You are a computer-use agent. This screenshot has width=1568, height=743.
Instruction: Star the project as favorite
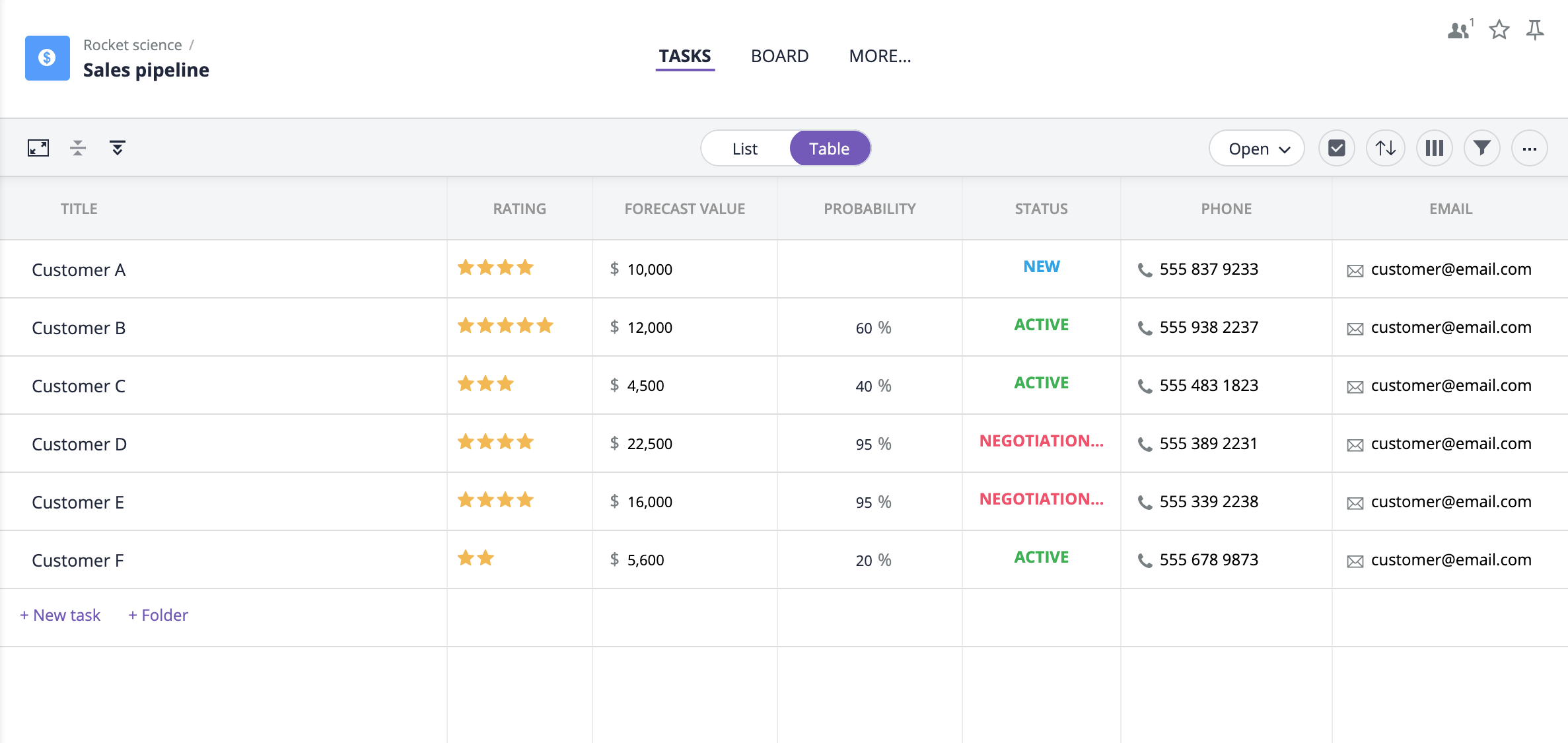pyautogui.click(x=1499, y=30)
